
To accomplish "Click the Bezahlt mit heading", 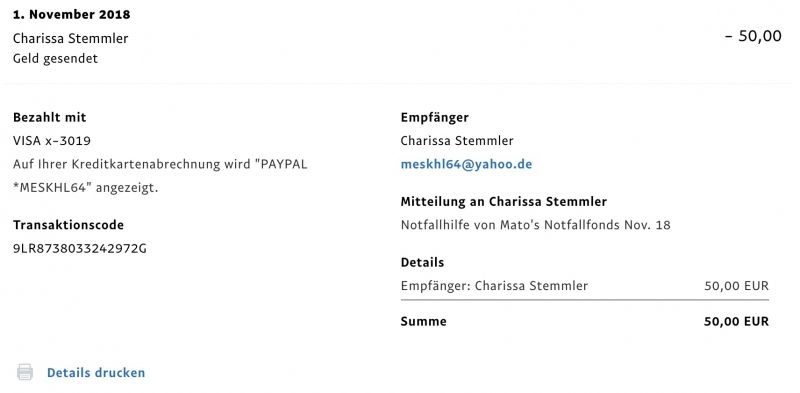I will coord(49,117).
